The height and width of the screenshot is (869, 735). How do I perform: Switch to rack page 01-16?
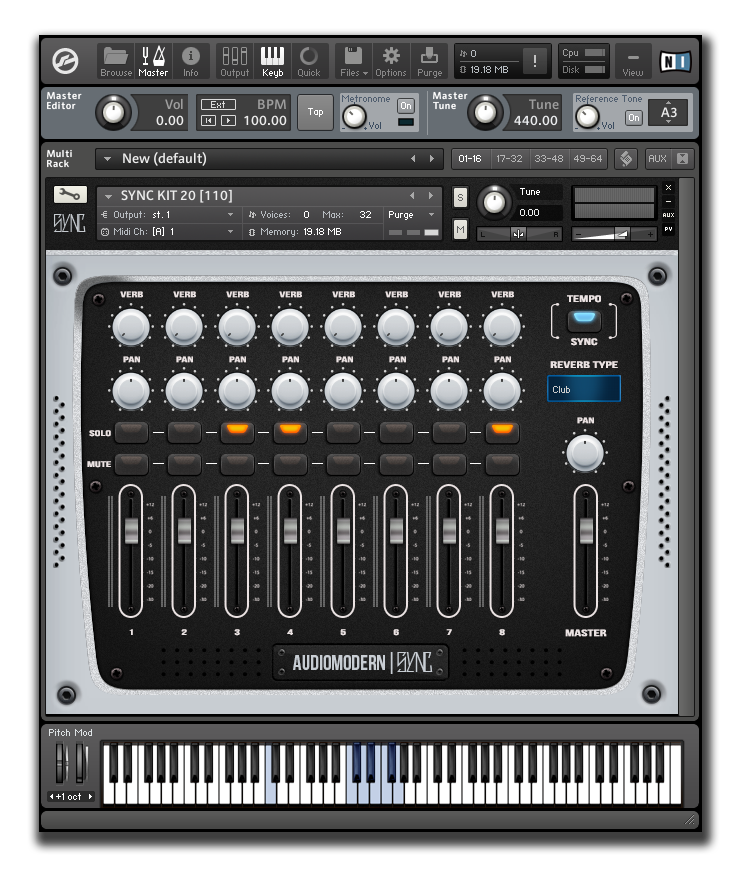(470, 159)
